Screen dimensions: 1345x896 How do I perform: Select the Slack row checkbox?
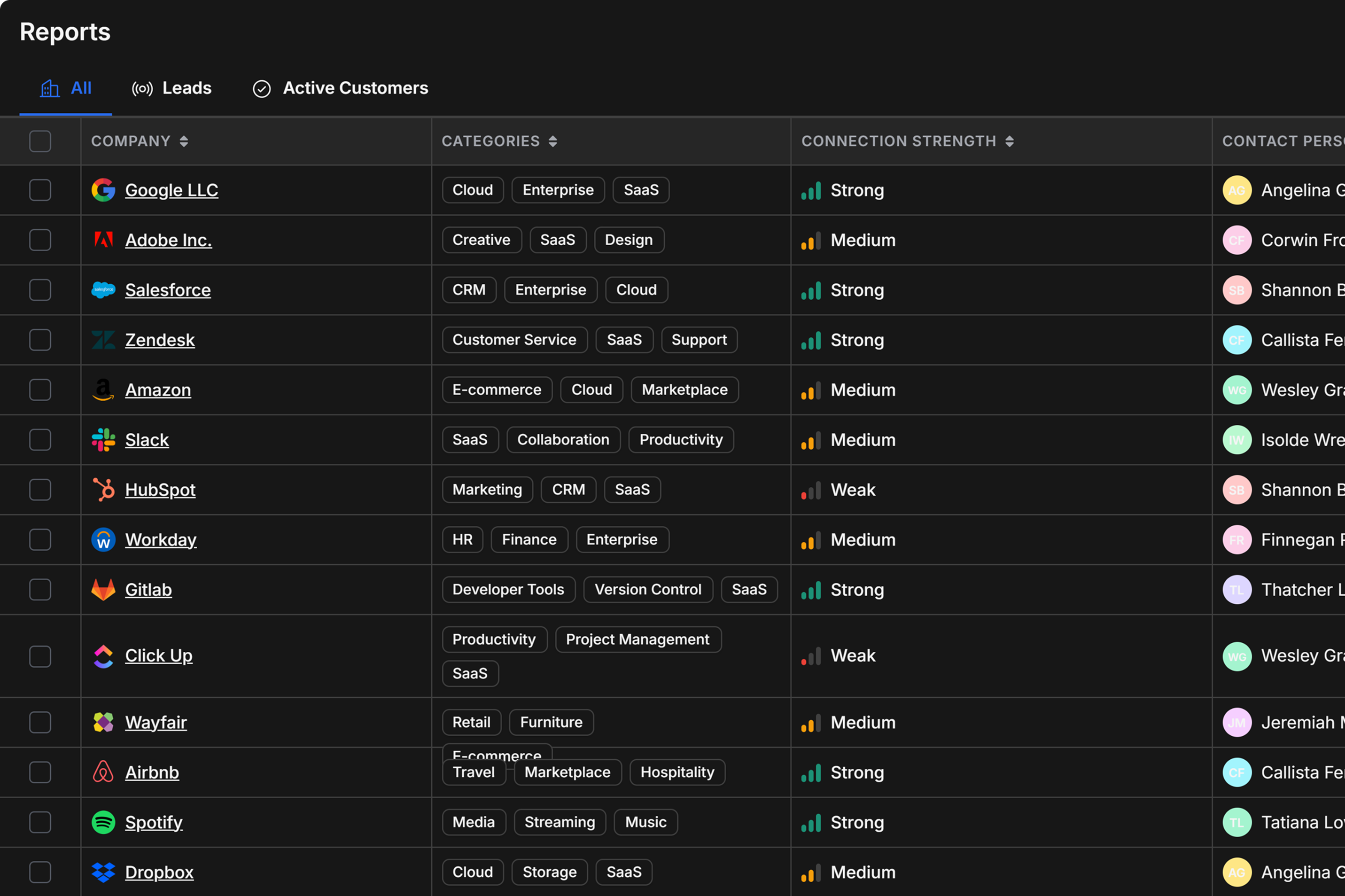(40, 440)
